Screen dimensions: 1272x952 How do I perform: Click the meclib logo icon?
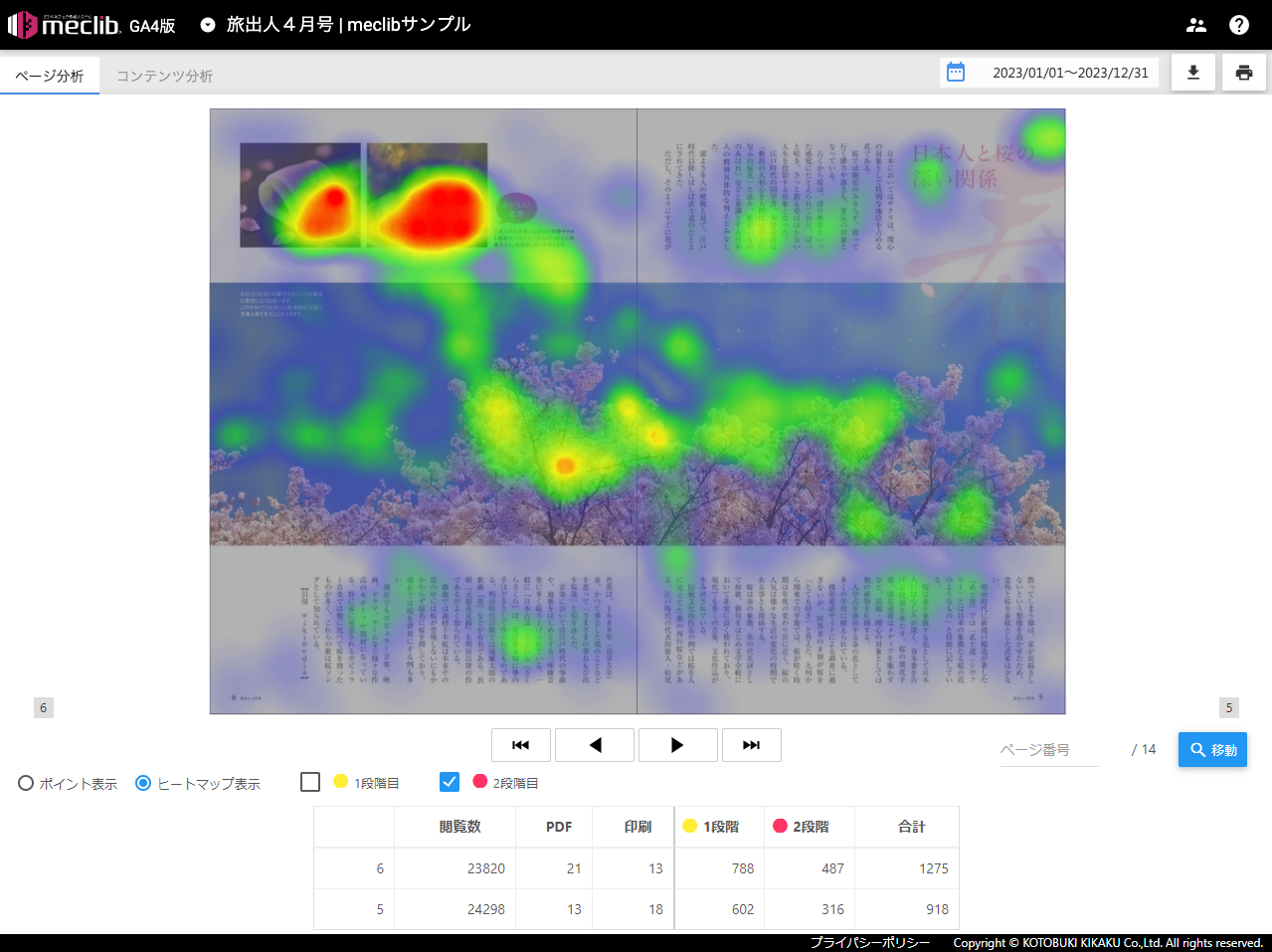coord(22,25)
